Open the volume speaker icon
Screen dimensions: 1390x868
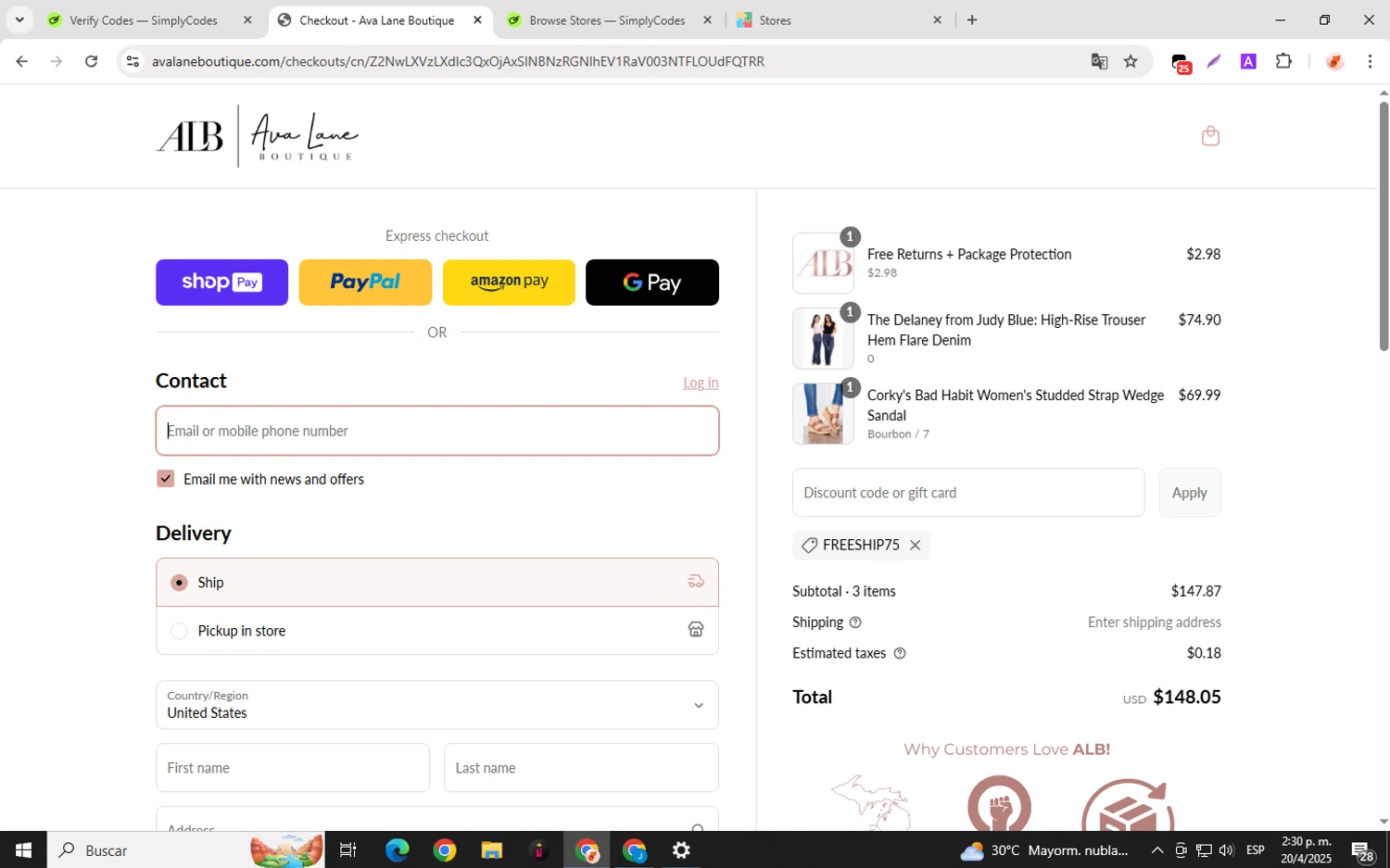click(1227, 850)
